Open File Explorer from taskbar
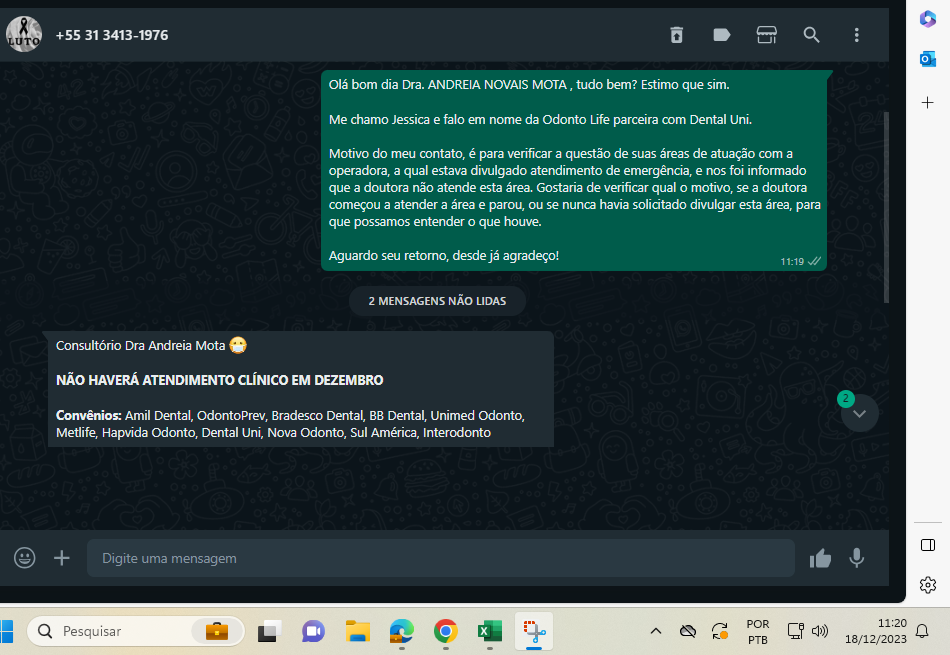This screenshot has width=950, height=655. (x=357, y=631)
